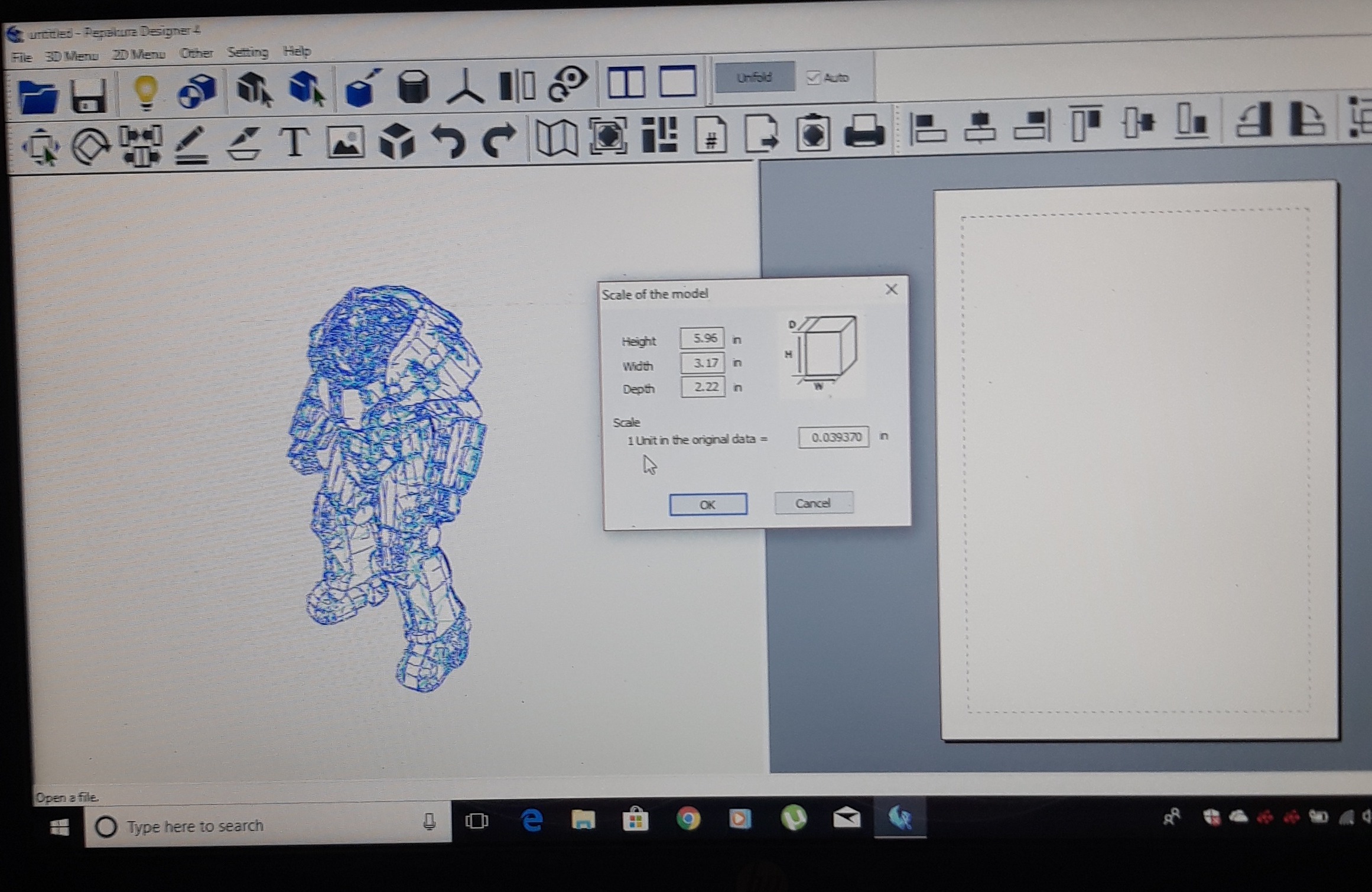Show the 3D axis icon
The height and width of the screenshot is (892, 1372).
[x=465, y=86]
